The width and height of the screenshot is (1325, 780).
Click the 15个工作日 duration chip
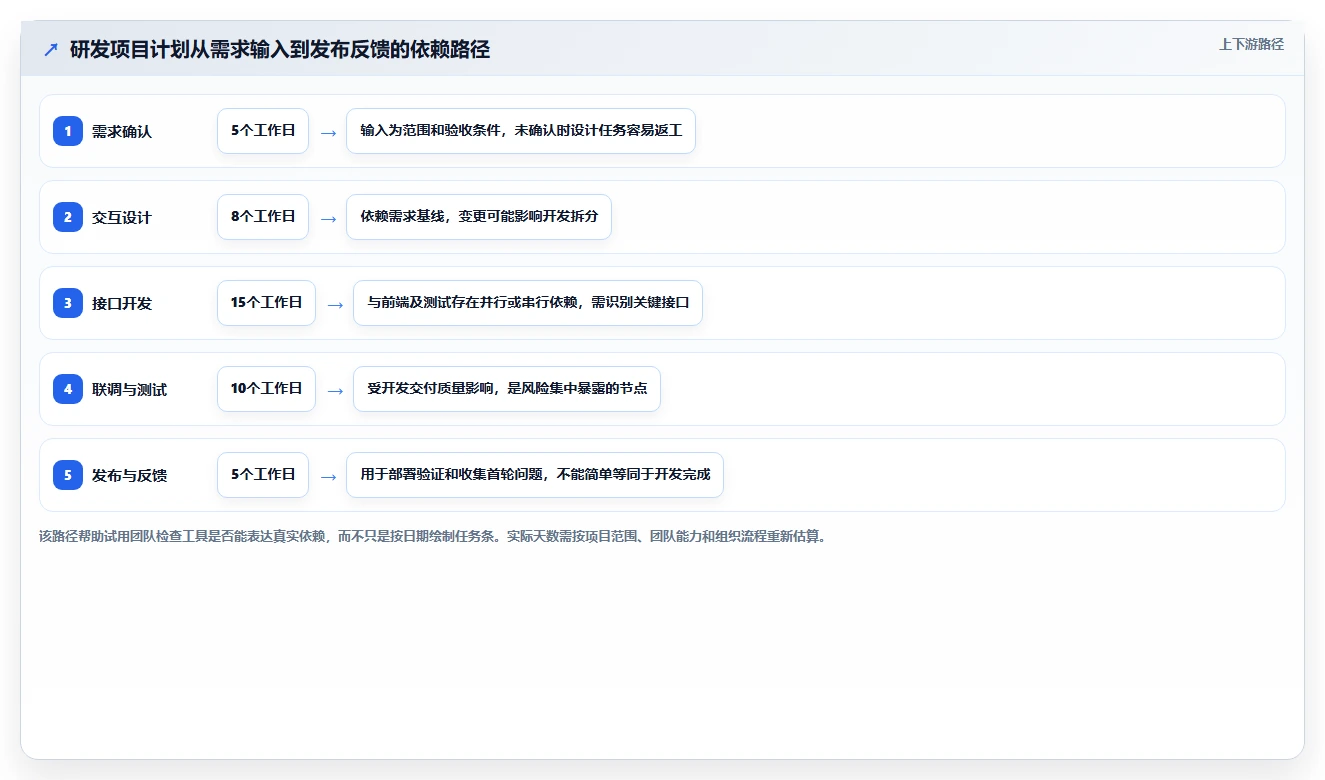tap(266, 303)
